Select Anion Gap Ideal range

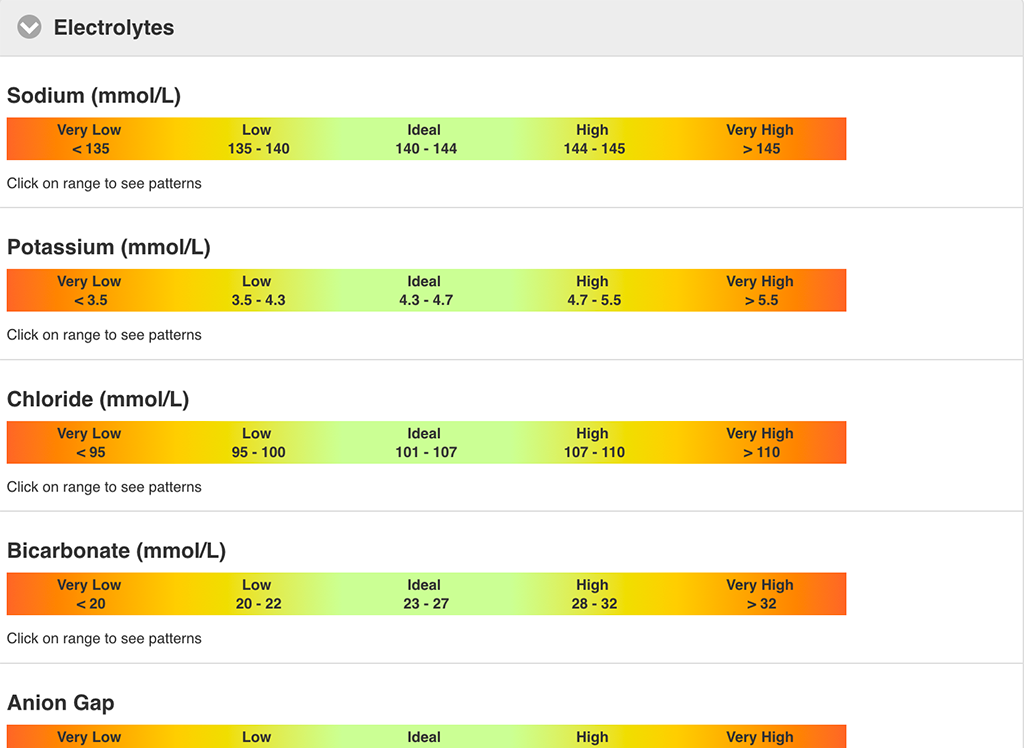426,736
